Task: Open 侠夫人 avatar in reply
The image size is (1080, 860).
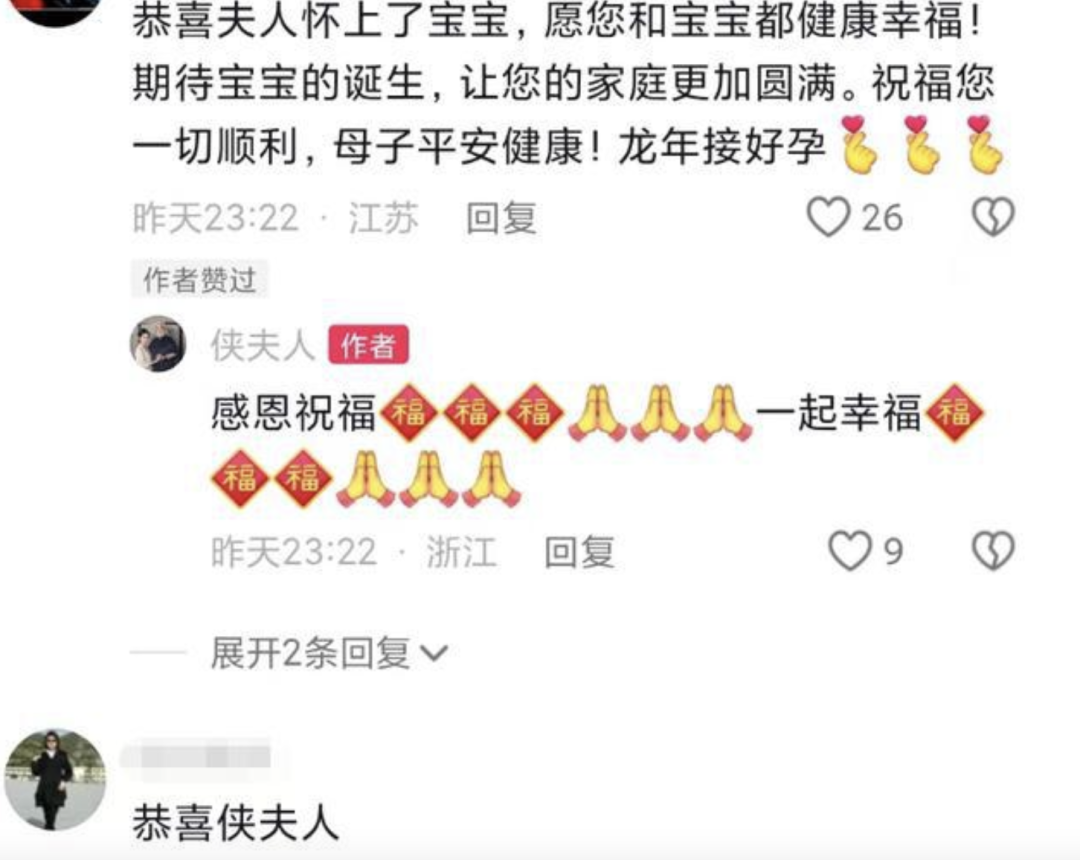Action: (158, 344)
